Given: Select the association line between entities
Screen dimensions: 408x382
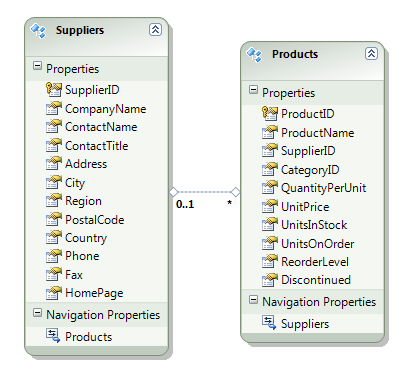Looking at the screenshot, I should point(204,192).
